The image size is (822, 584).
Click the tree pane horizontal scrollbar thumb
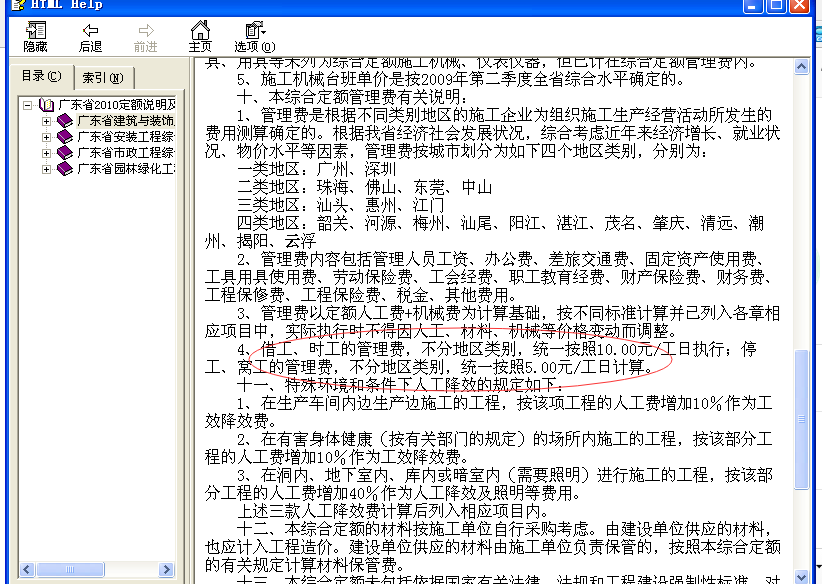click(x=70, y=569)
